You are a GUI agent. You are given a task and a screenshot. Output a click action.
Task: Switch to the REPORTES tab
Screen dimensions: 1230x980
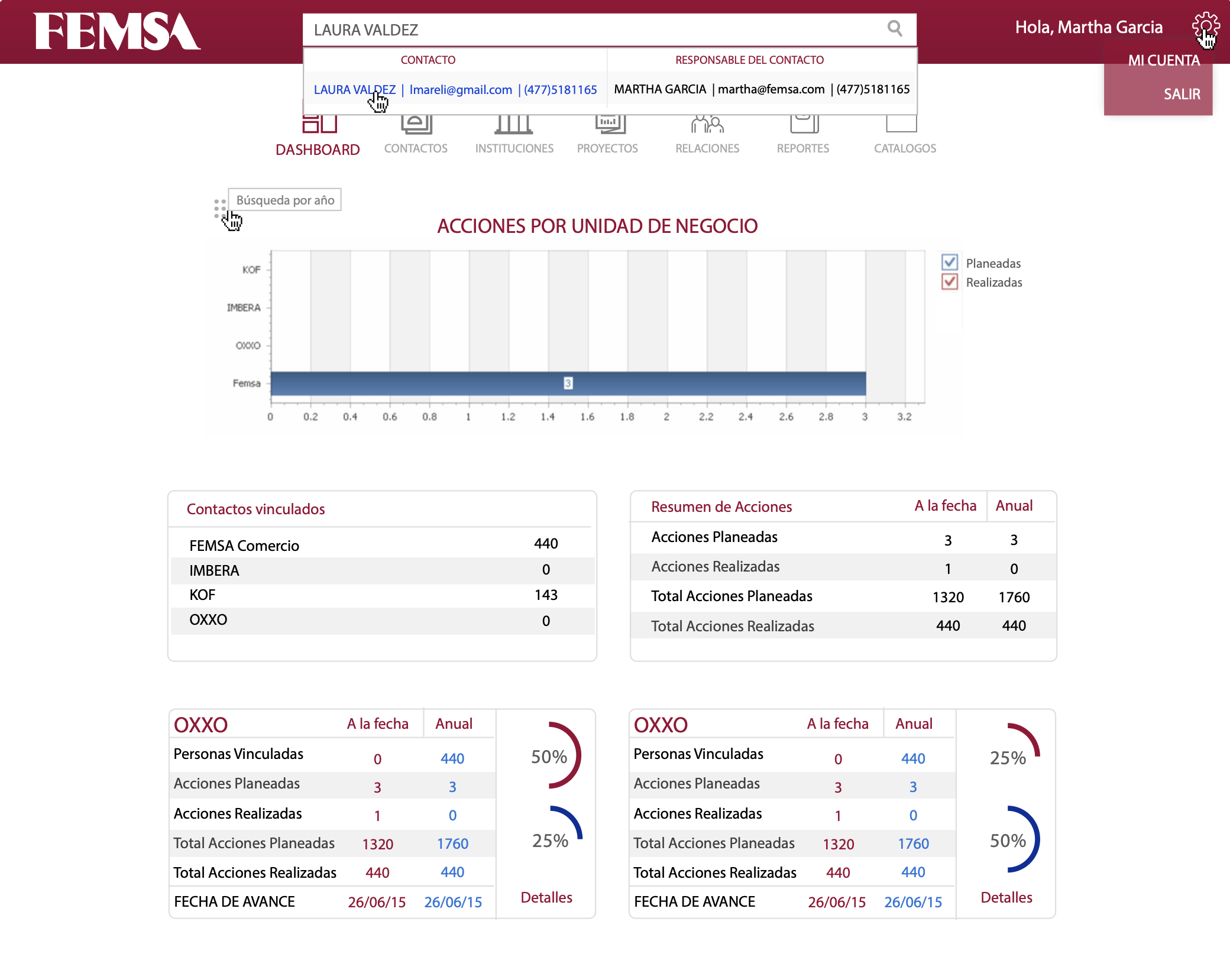coord(802,148)
